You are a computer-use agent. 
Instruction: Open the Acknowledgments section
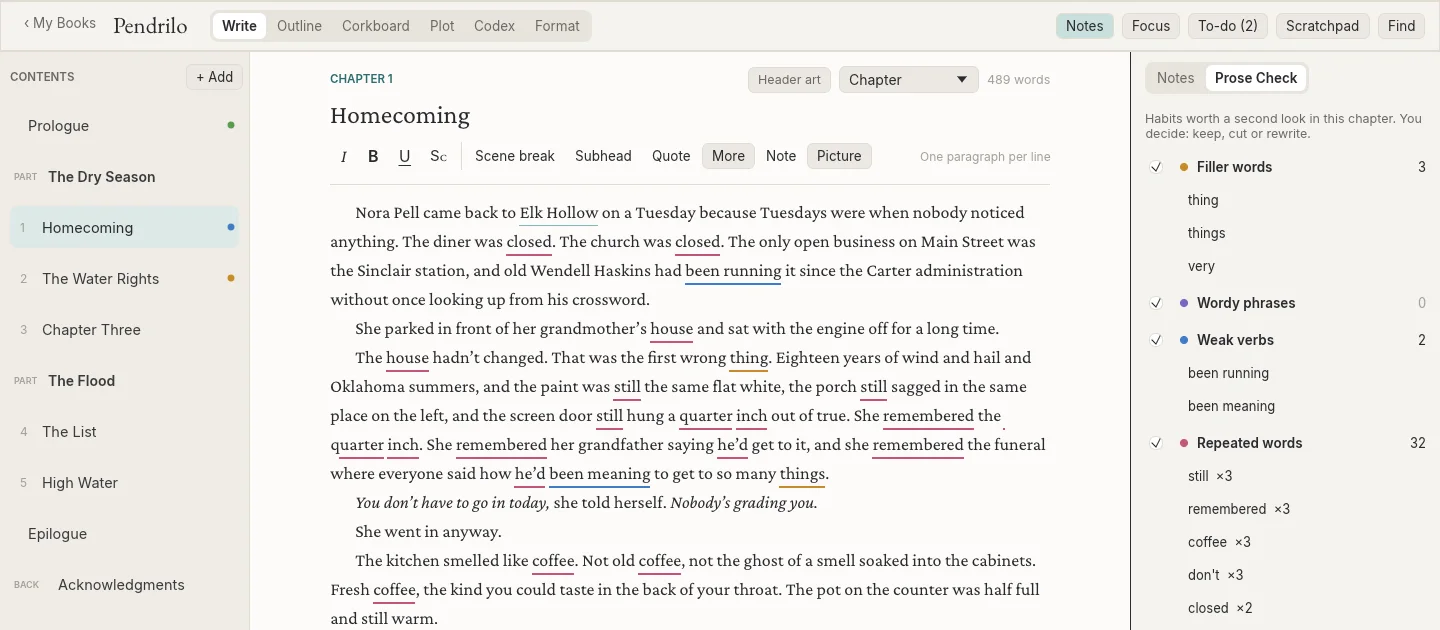coord(125,585)
